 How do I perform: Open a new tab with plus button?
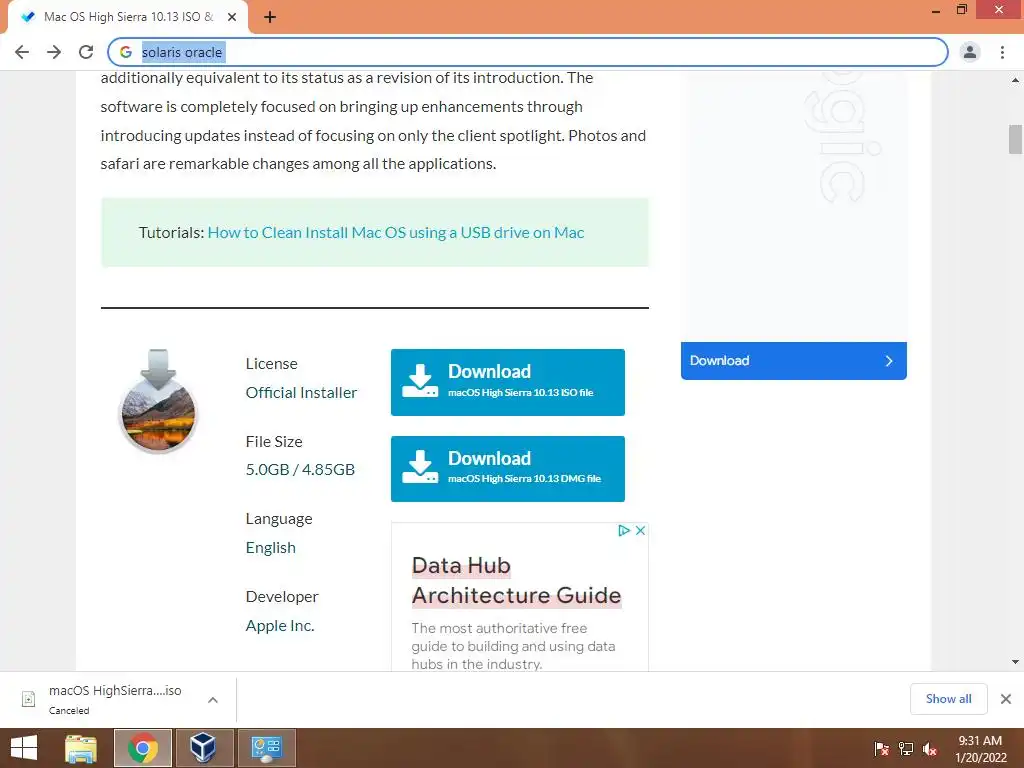(270, 17)
